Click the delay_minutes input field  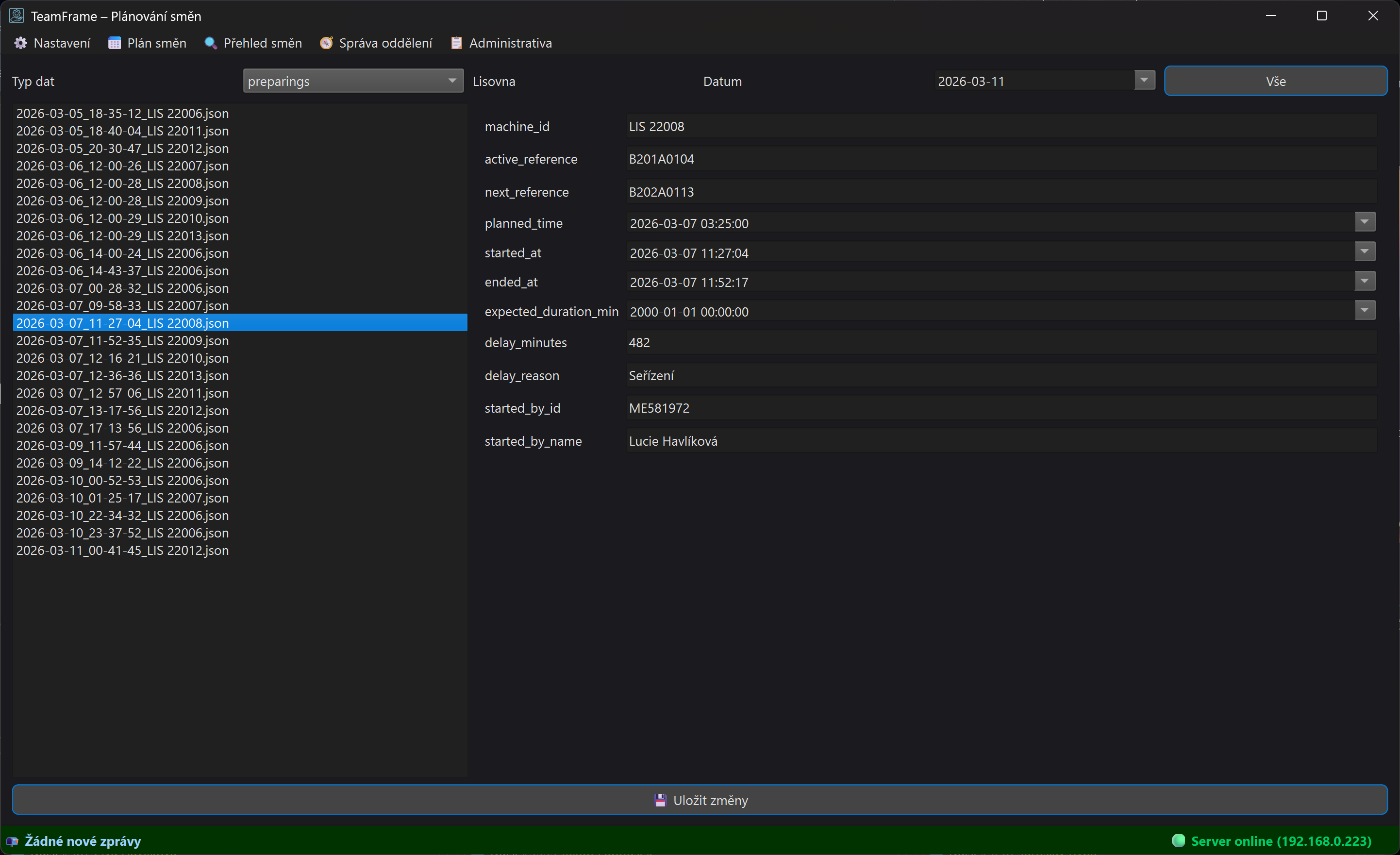click(x=1000, y=343)
